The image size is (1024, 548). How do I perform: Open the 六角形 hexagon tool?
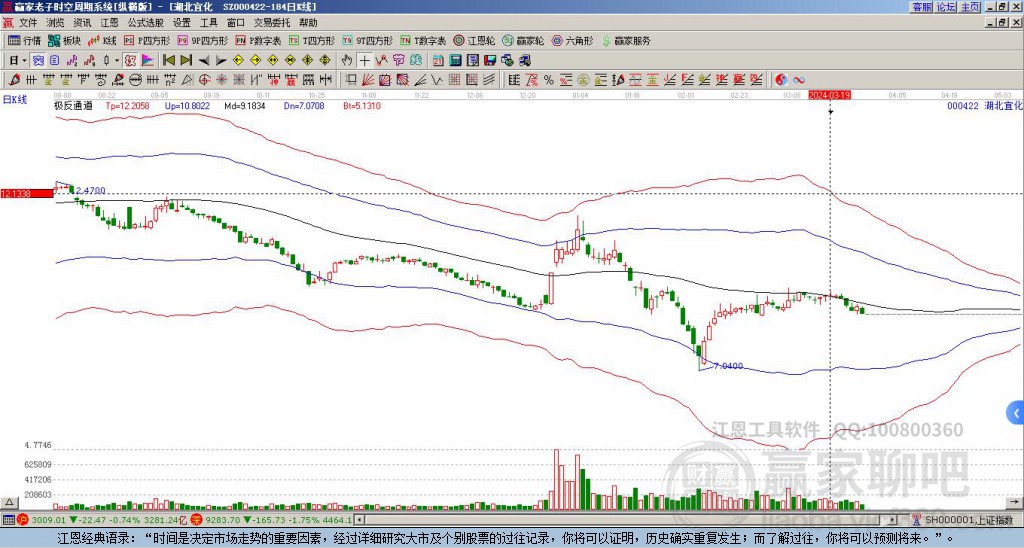(x=573, y=40)
